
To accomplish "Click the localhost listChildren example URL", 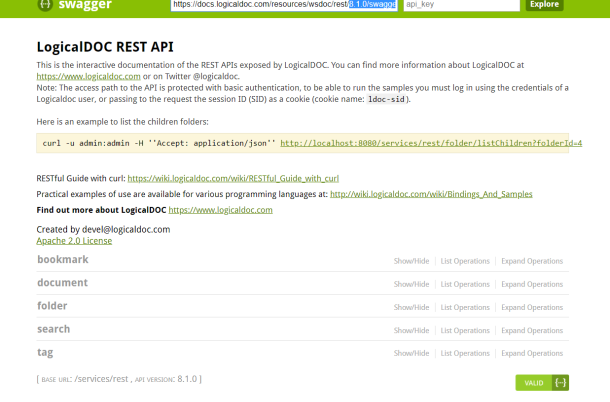I will [431, 143].
